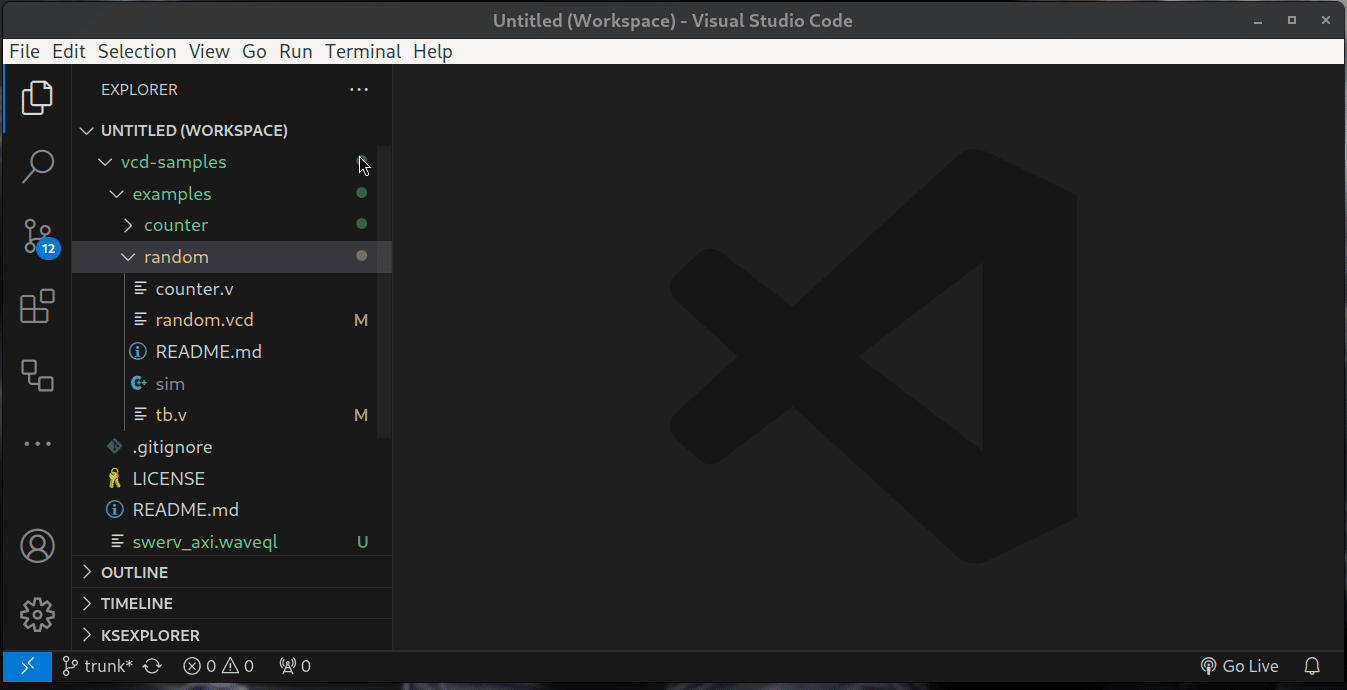Click the ports forwarded indicator showing 0
The width and height of the screenshot is (1347, 690).
point(294,666)
